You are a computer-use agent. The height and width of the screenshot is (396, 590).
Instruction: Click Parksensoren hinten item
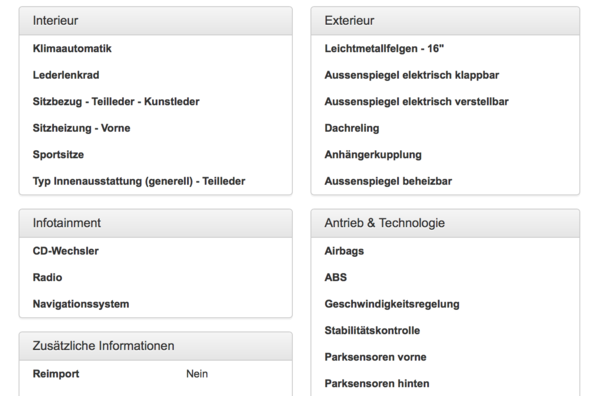[377, 384]
